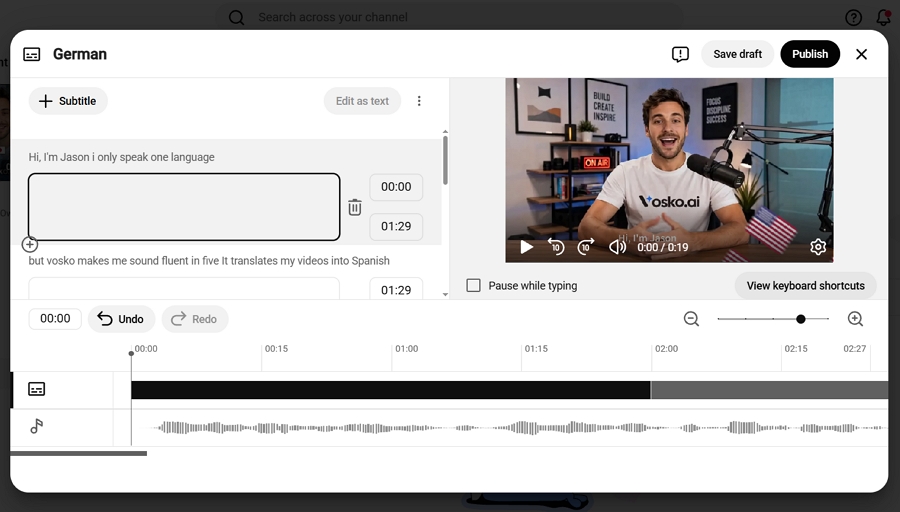Viewport: 900px width, 512px height.
Task: Play the video preview
Action: pyautogui.click(x=526, y=247)
